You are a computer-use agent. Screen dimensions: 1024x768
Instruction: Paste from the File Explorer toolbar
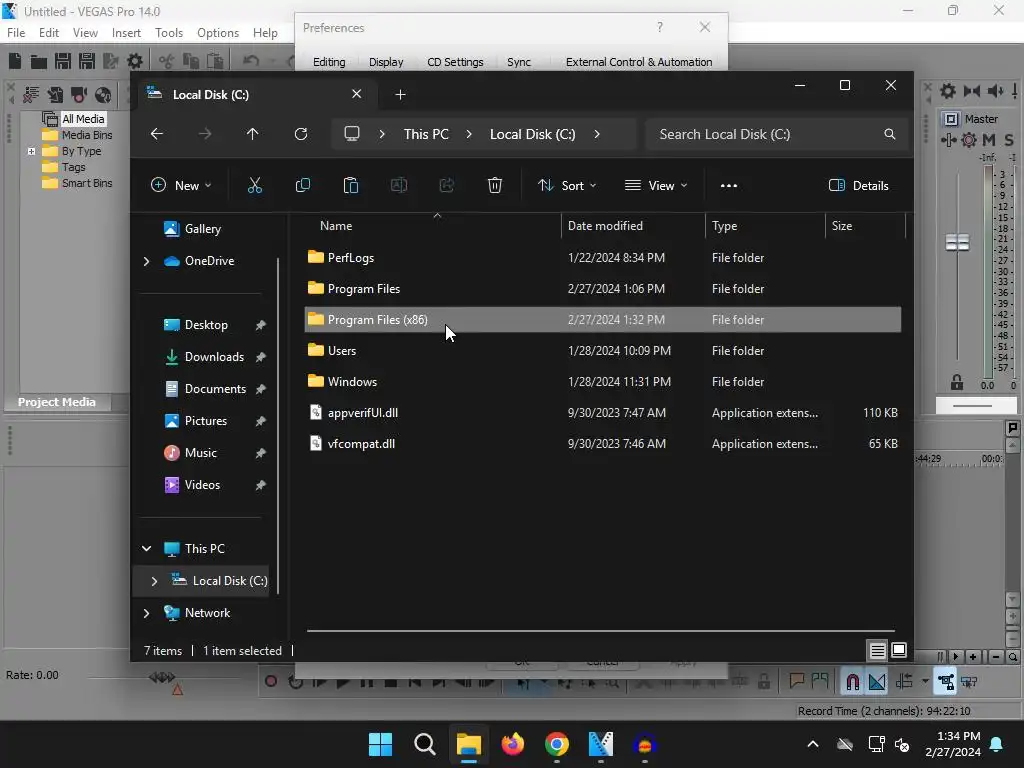click(351, 185)
